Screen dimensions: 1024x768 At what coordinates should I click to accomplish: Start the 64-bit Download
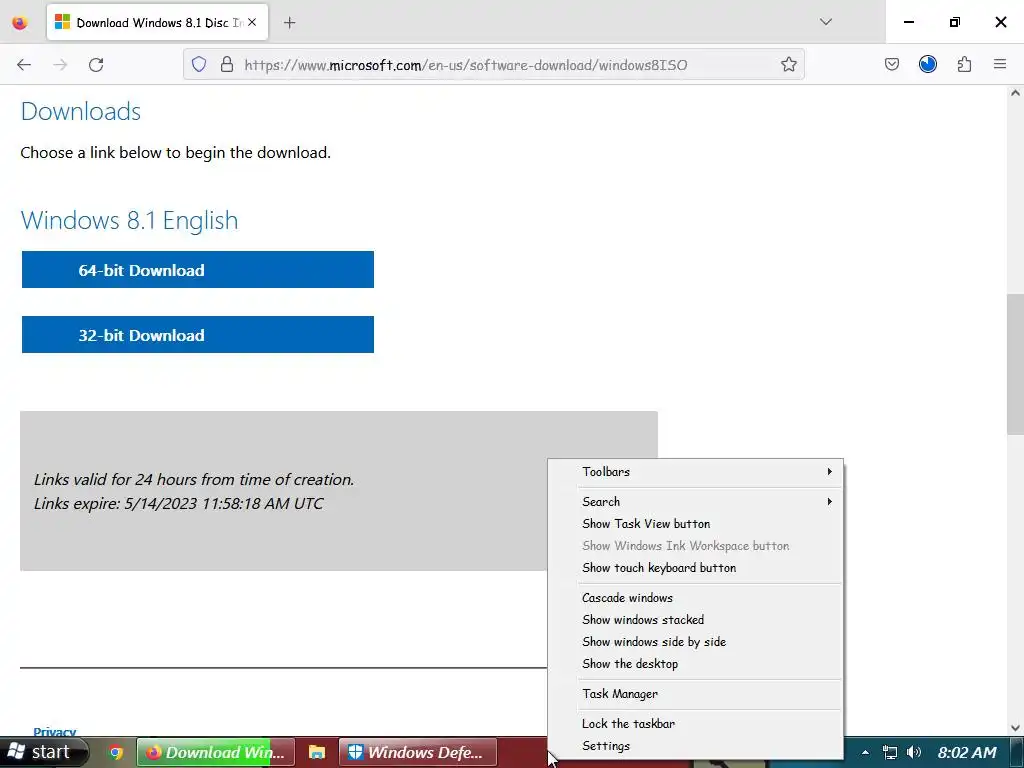point(198,270)
